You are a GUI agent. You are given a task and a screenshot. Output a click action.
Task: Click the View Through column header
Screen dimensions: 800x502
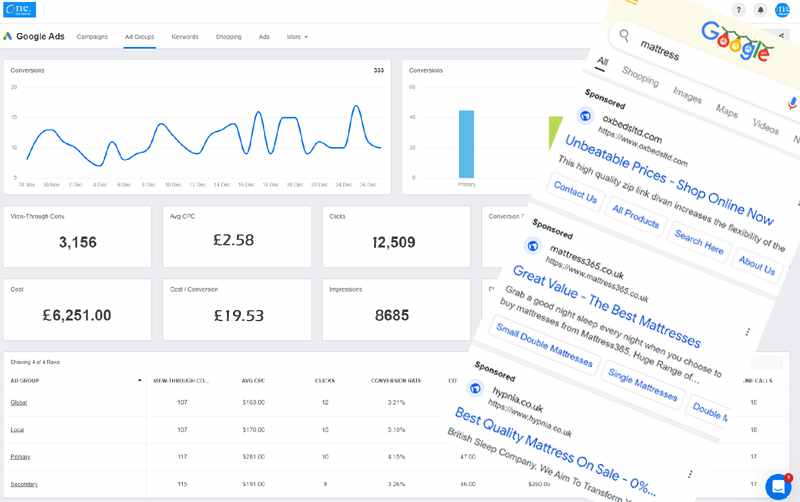[x=181, y=381]
